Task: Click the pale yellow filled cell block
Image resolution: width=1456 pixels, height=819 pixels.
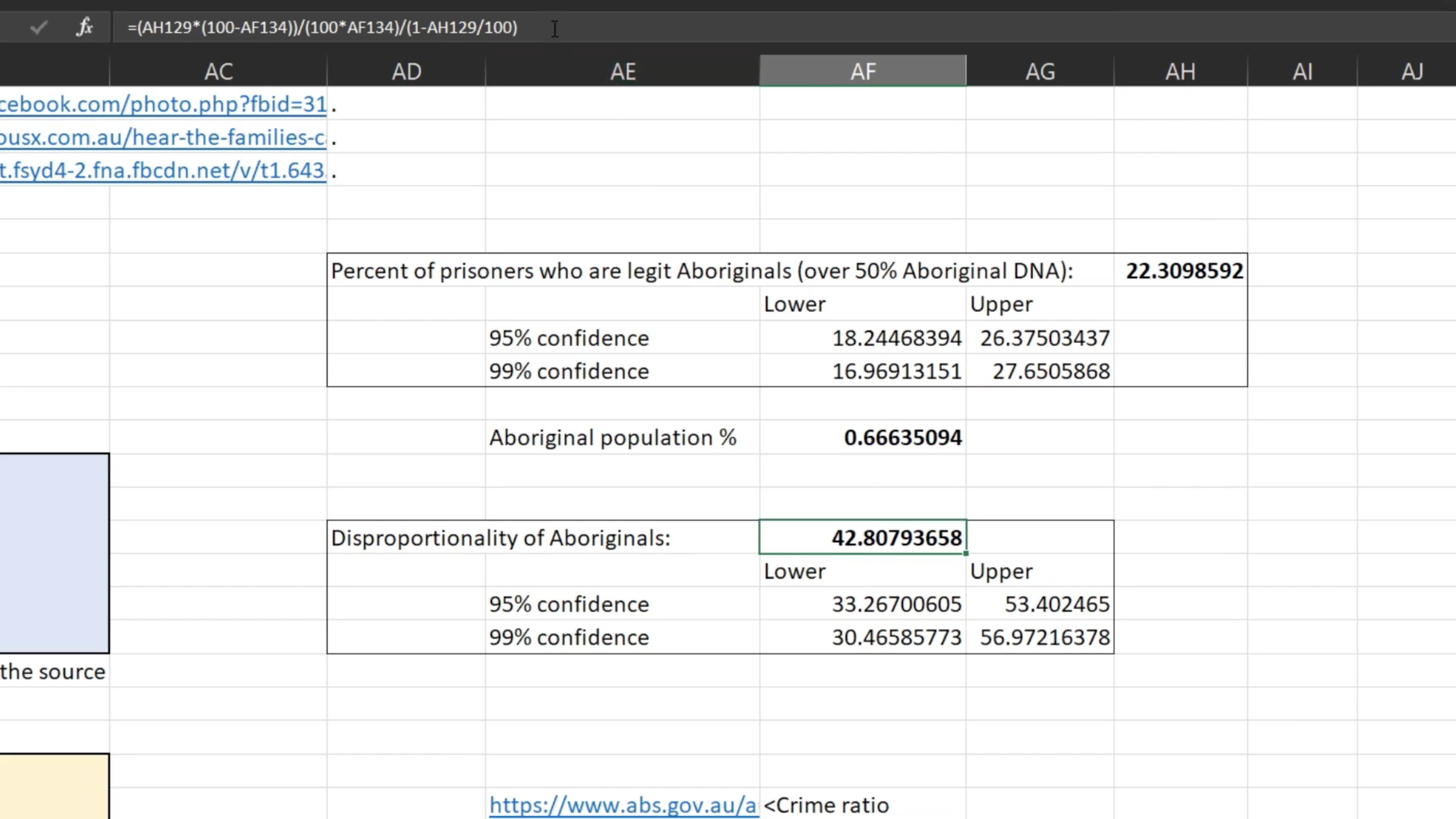Action: click(54, 786)
